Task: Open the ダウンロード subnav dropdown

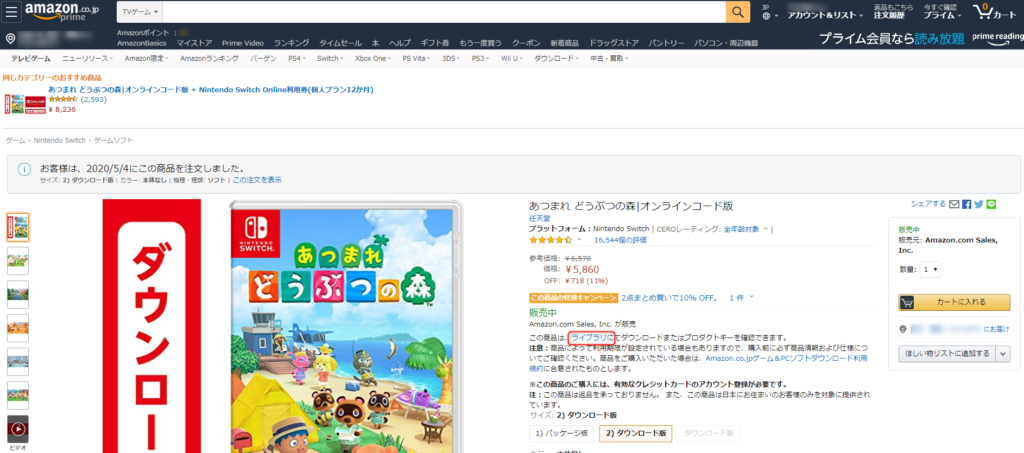Action: (558, 58)
